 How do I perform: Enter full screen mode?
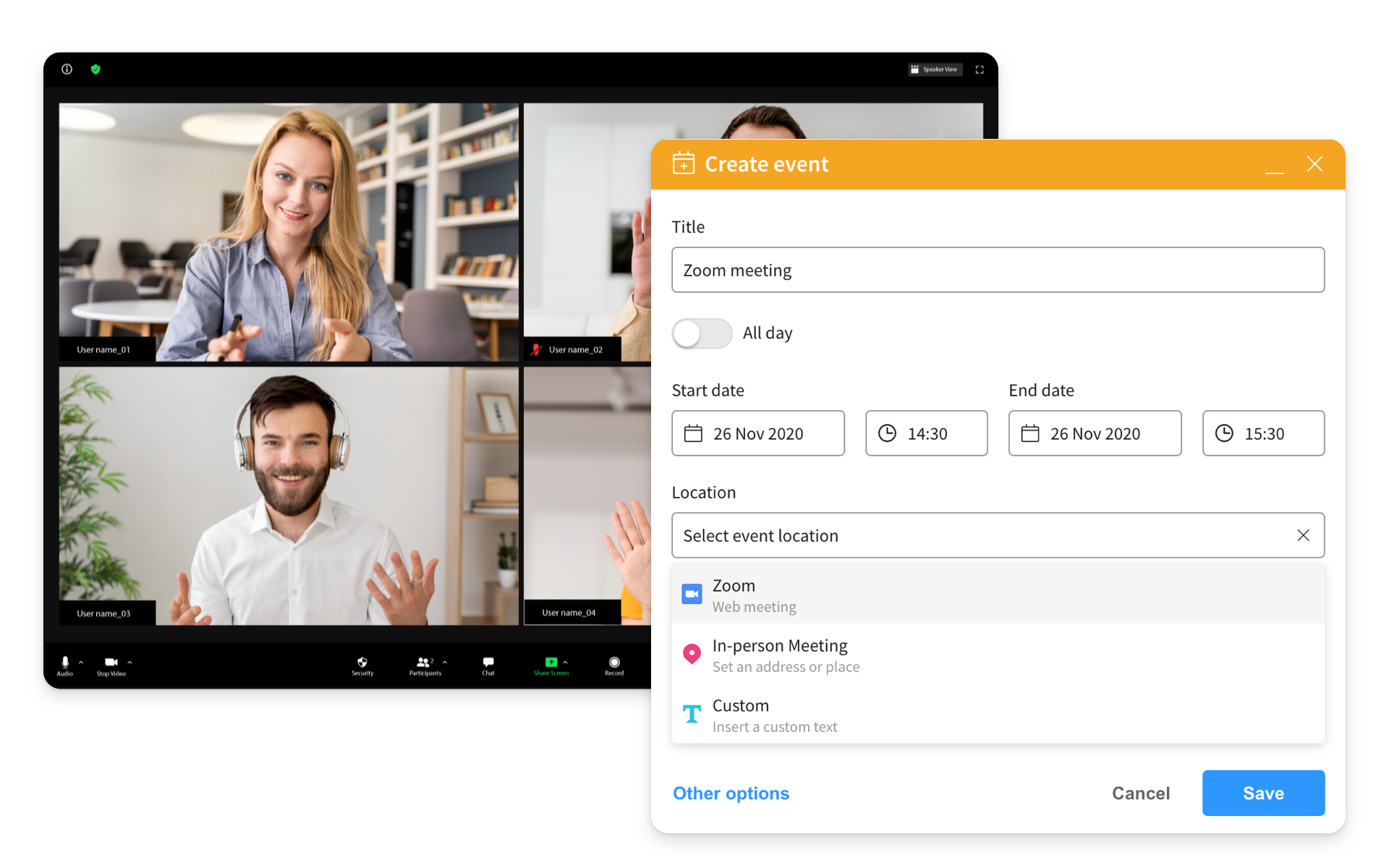980,69
